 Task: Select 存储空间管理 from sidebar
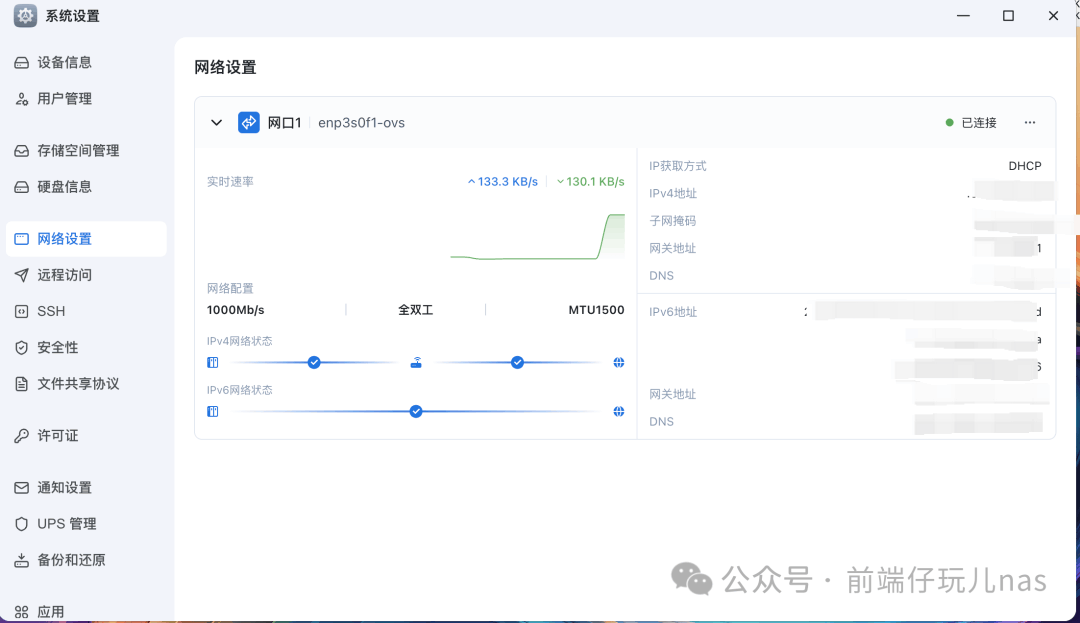tap(78, 151)
